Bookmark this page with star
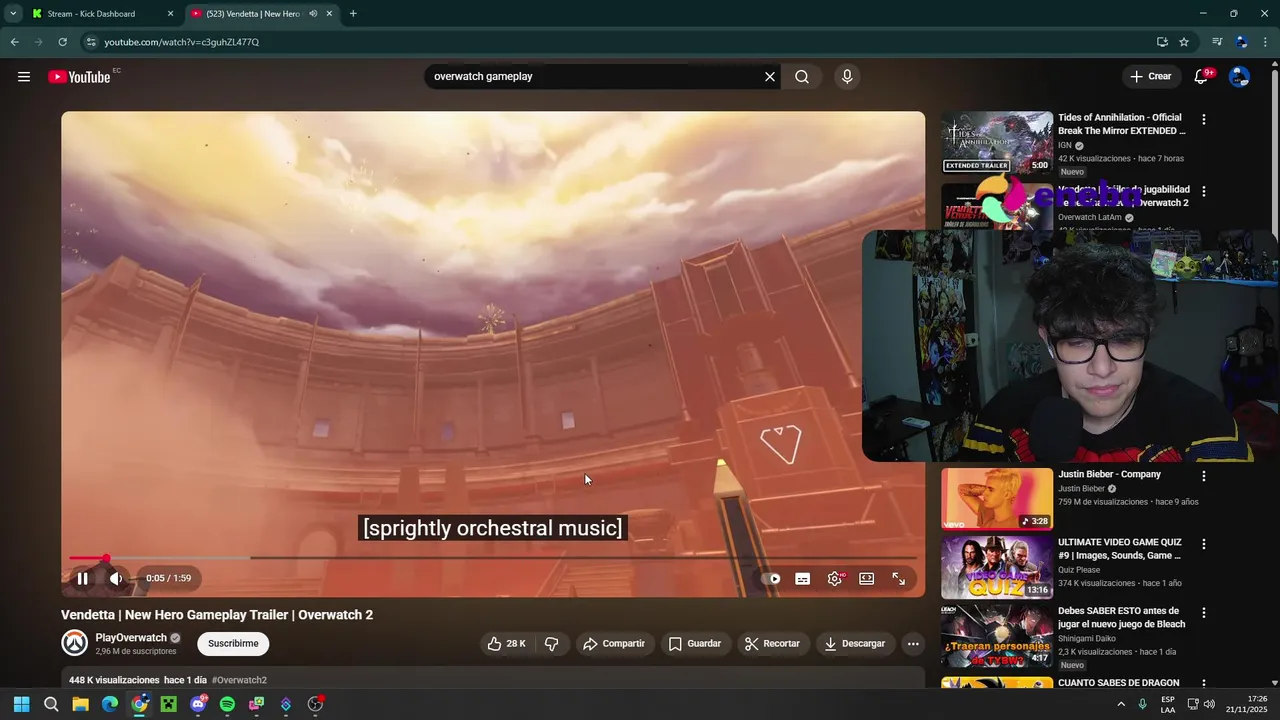Viewport: 1280px width, 720px height. tap(1184, 42)
